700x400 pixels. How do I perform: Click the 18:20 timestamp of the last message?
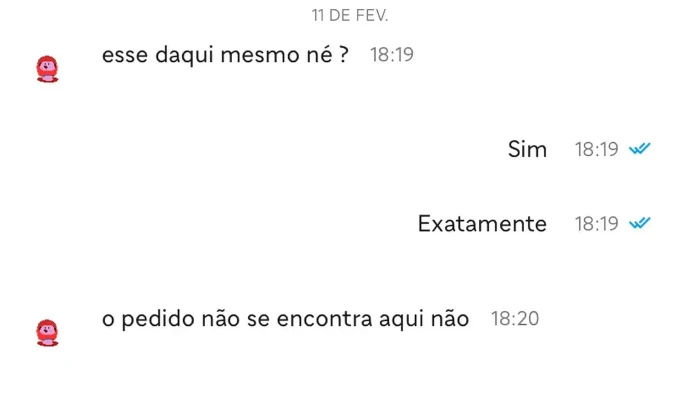(515, 319)
